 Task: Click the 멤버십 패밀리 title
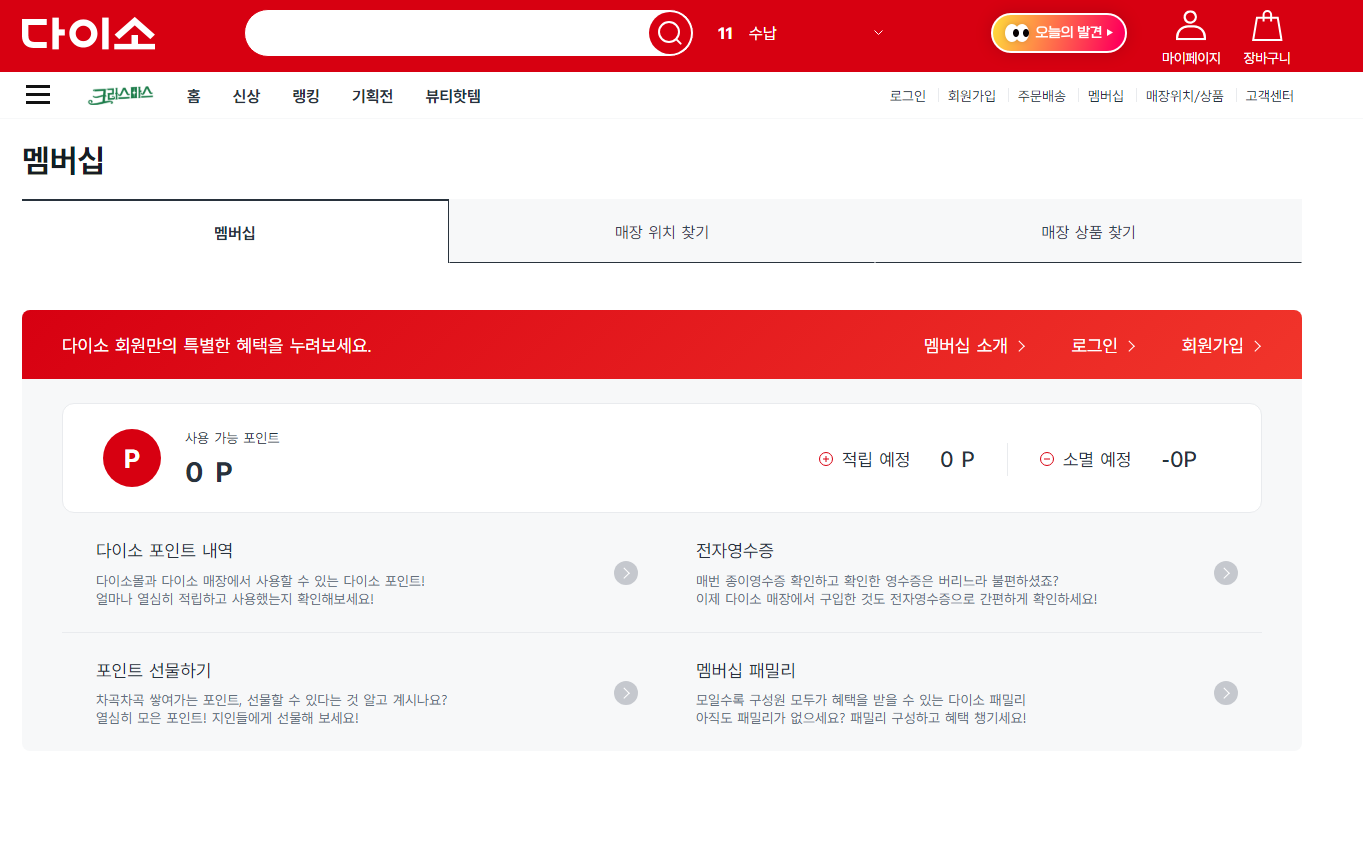click(x=746, y=670)
